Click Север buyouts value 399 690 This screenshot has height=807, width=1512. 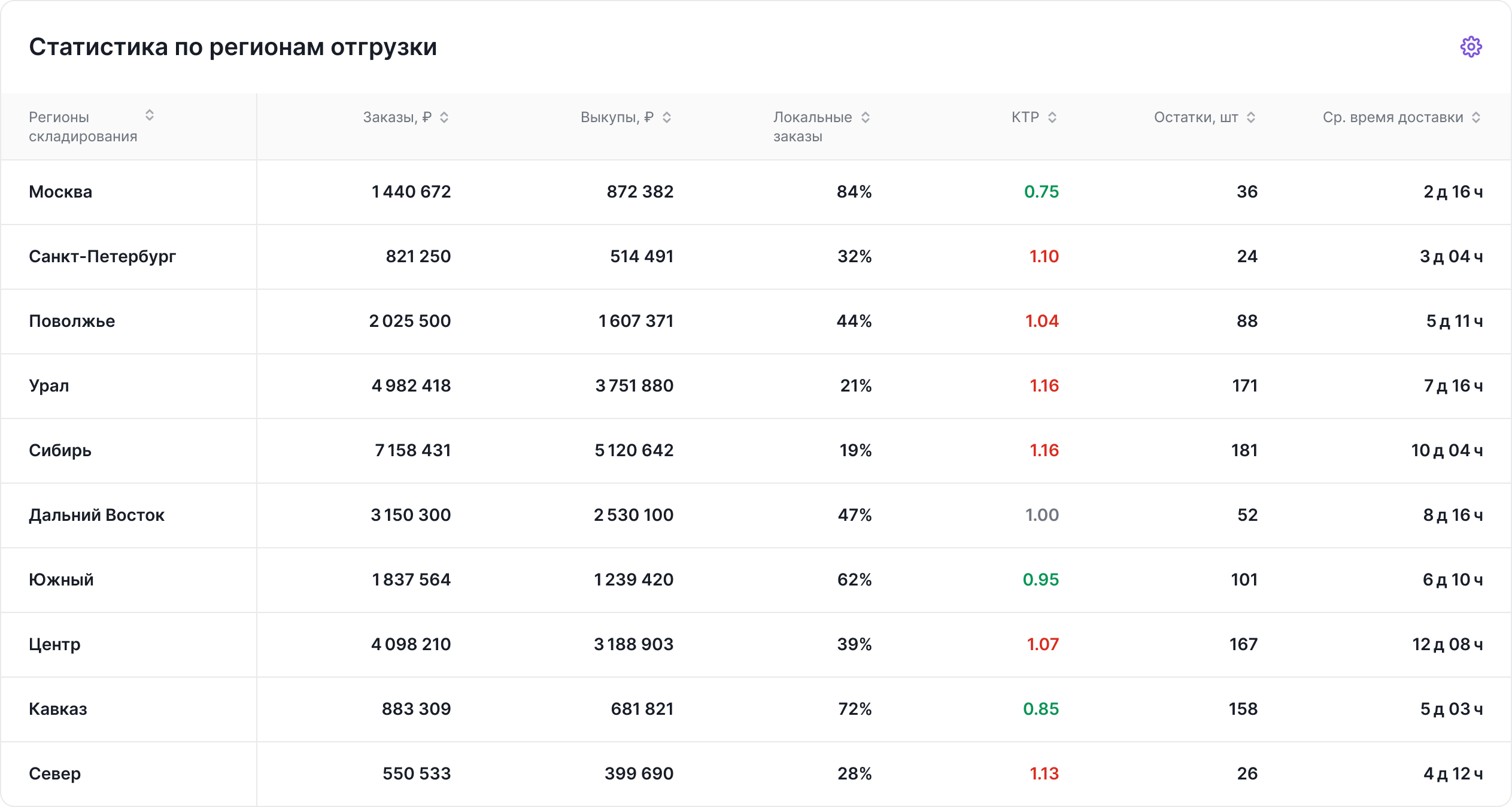[x=639, y=773]
